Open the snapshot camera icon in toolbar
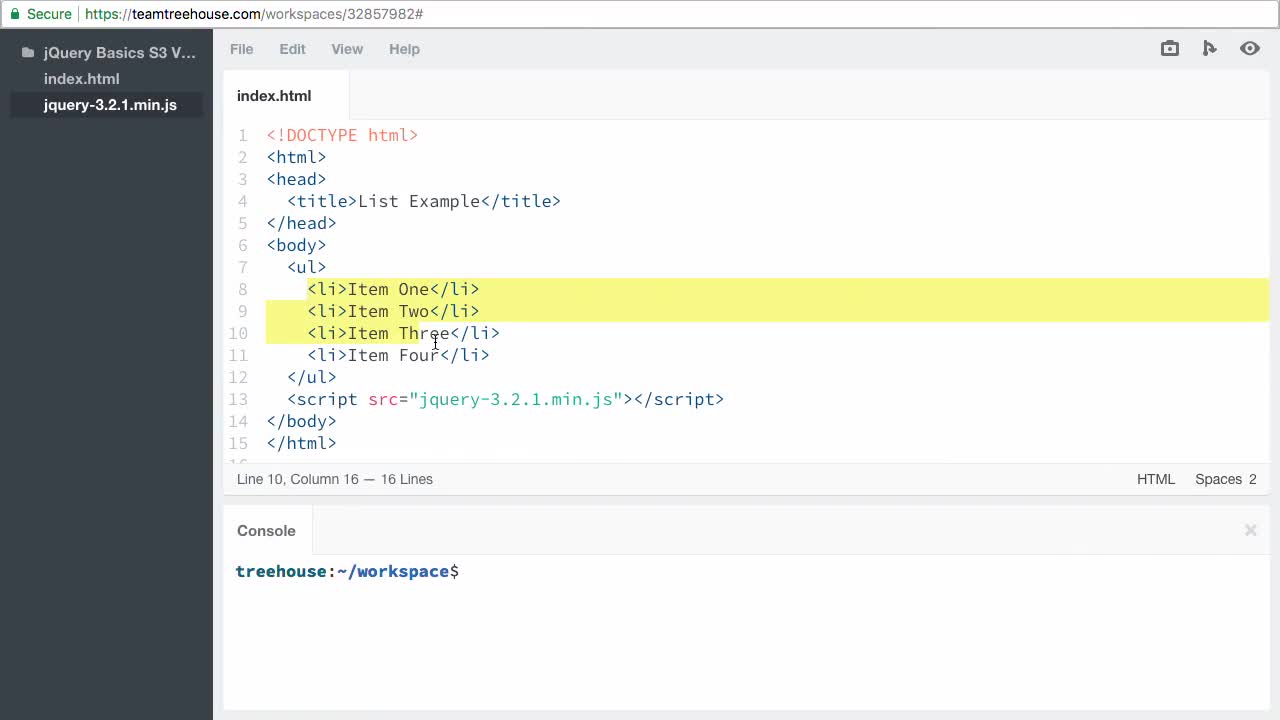Image resolution: width=1280 pixels, height=720 pixels. 1170,48
